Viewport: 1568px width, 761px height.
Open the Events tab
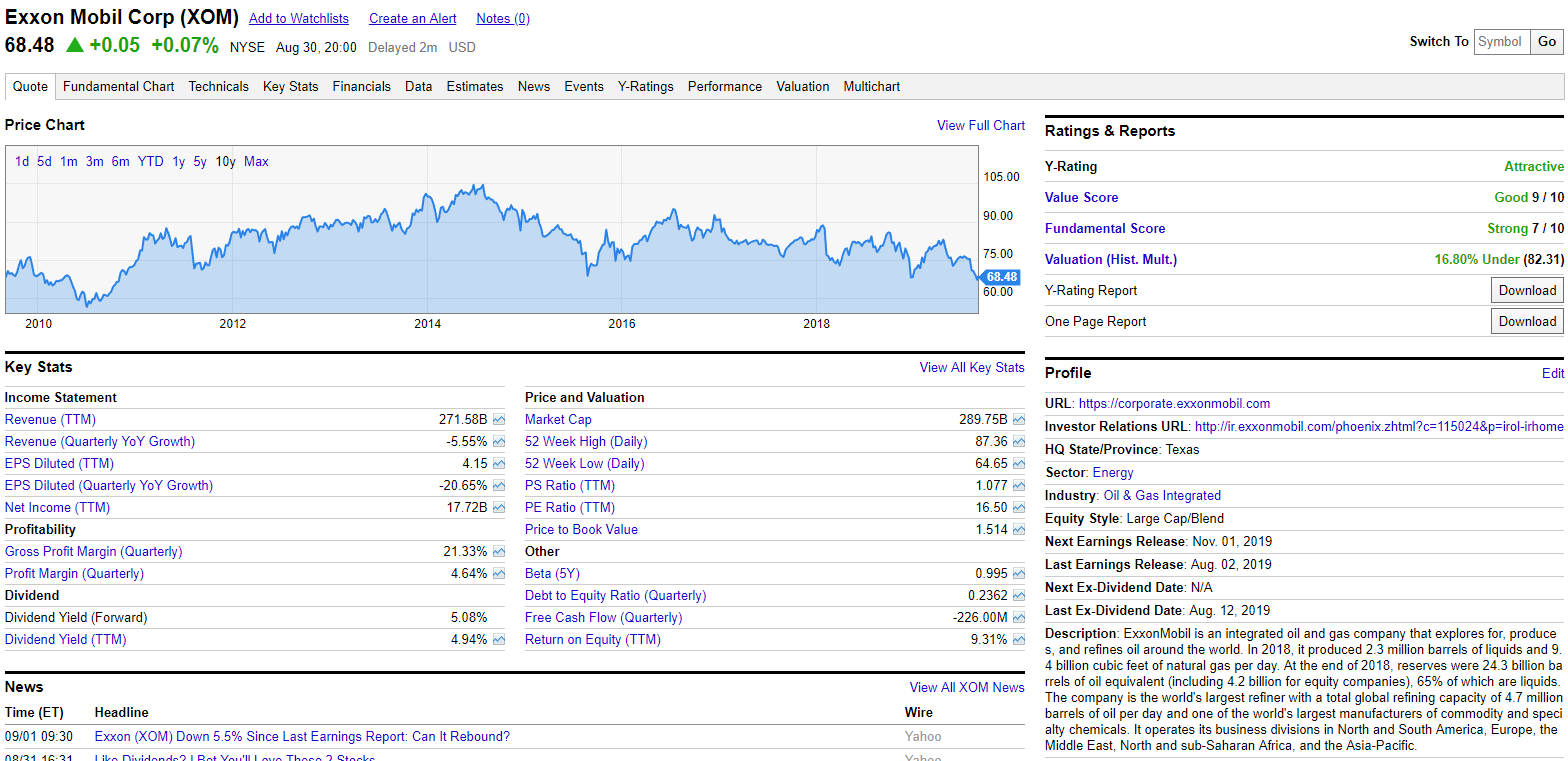coord(584,87)
